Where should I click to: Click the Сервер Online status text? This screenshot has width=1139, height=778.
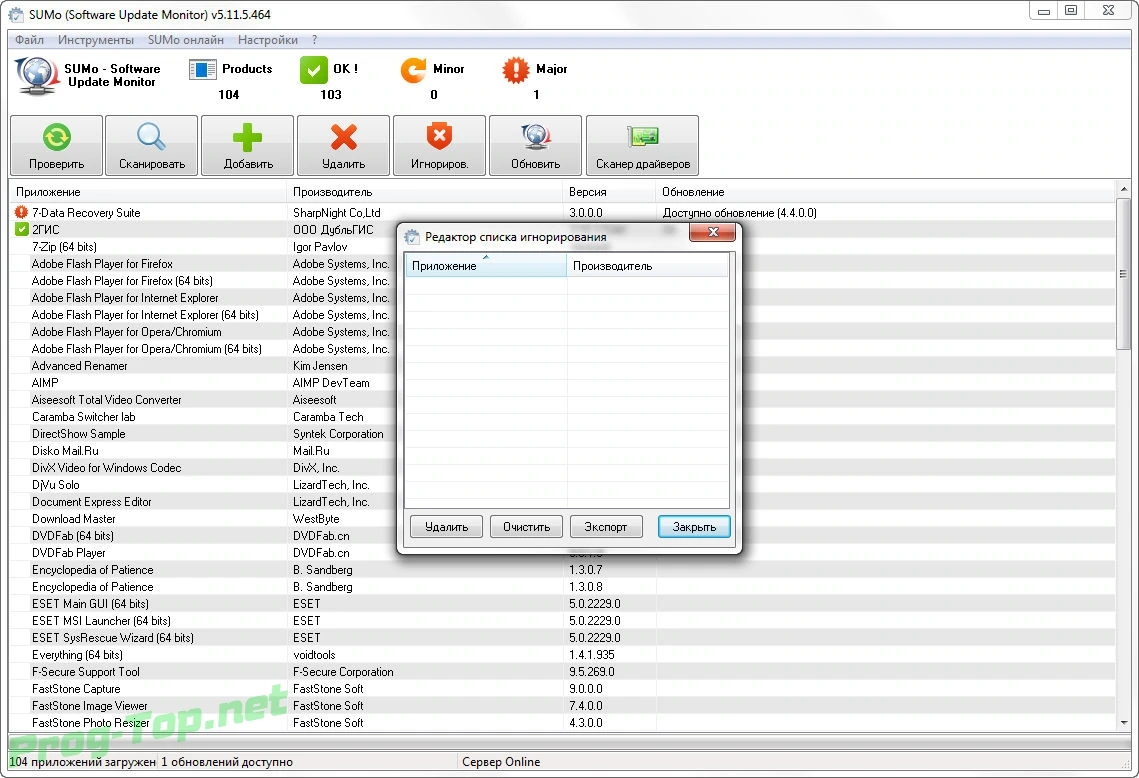point(501,761)
